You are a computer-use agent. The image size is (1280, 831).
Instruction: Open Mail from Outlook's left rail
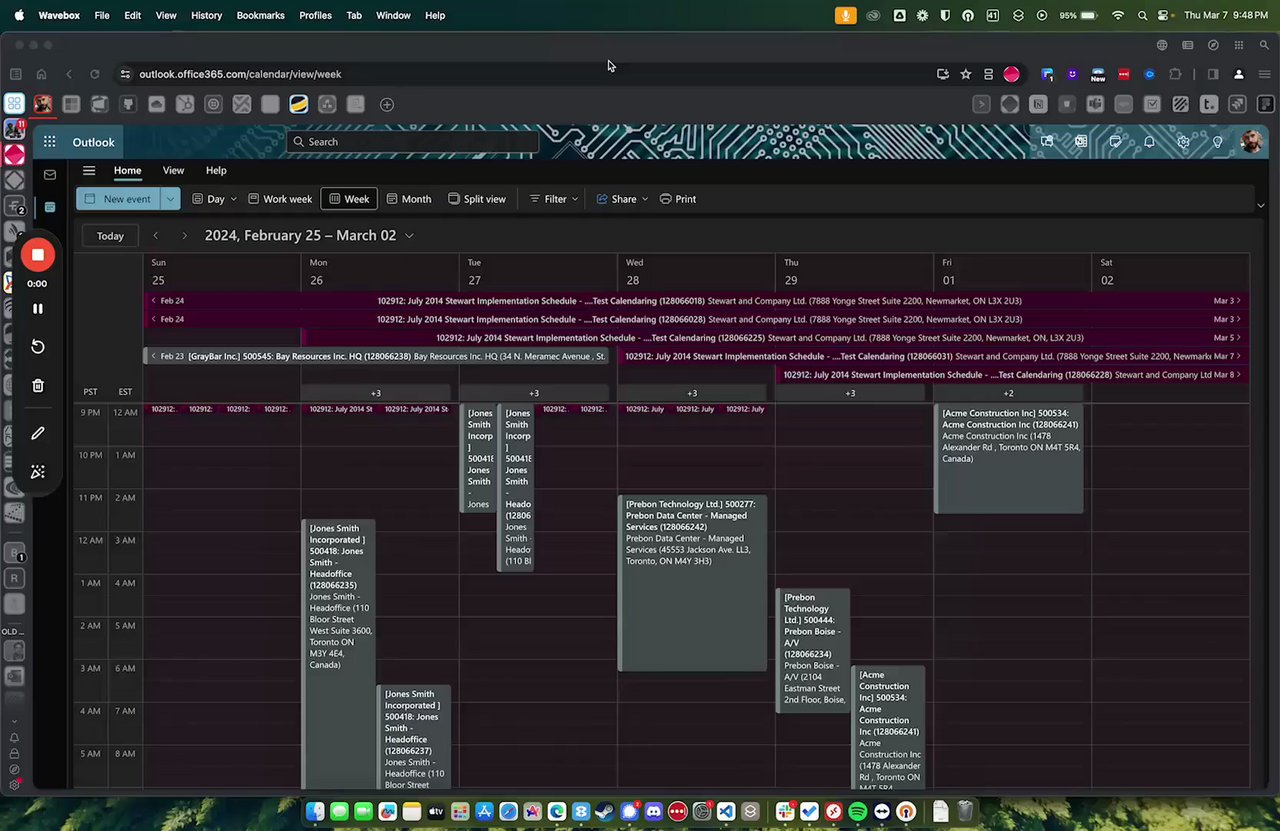50,175
